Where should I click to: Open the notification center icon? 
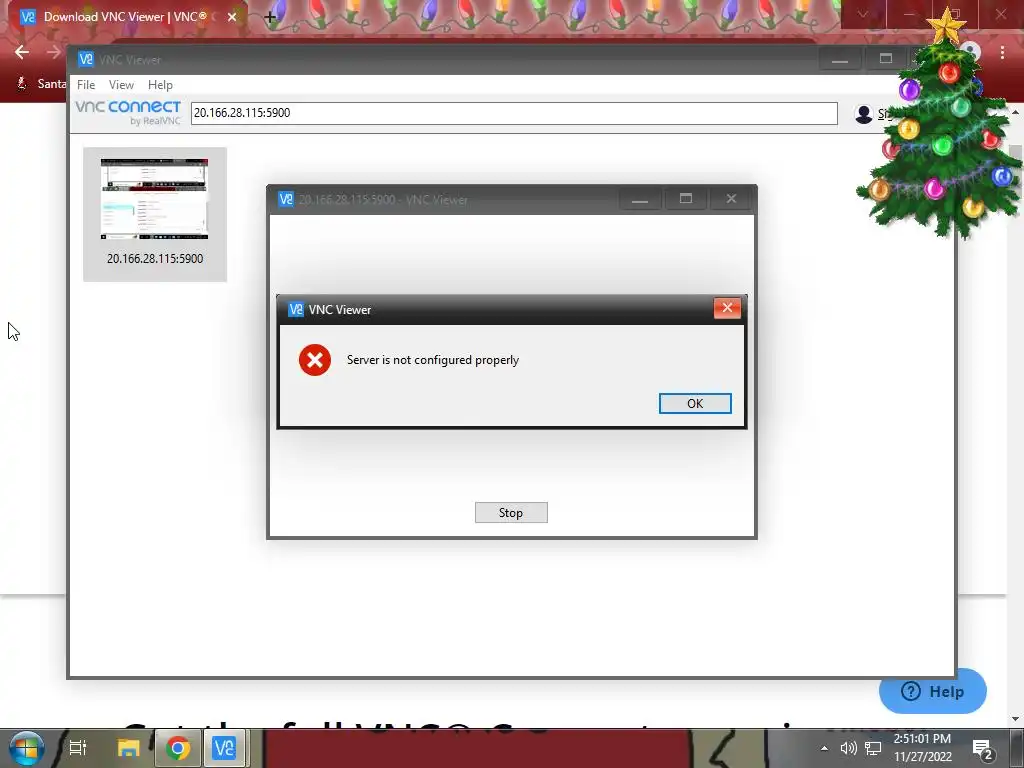[983, 750]
